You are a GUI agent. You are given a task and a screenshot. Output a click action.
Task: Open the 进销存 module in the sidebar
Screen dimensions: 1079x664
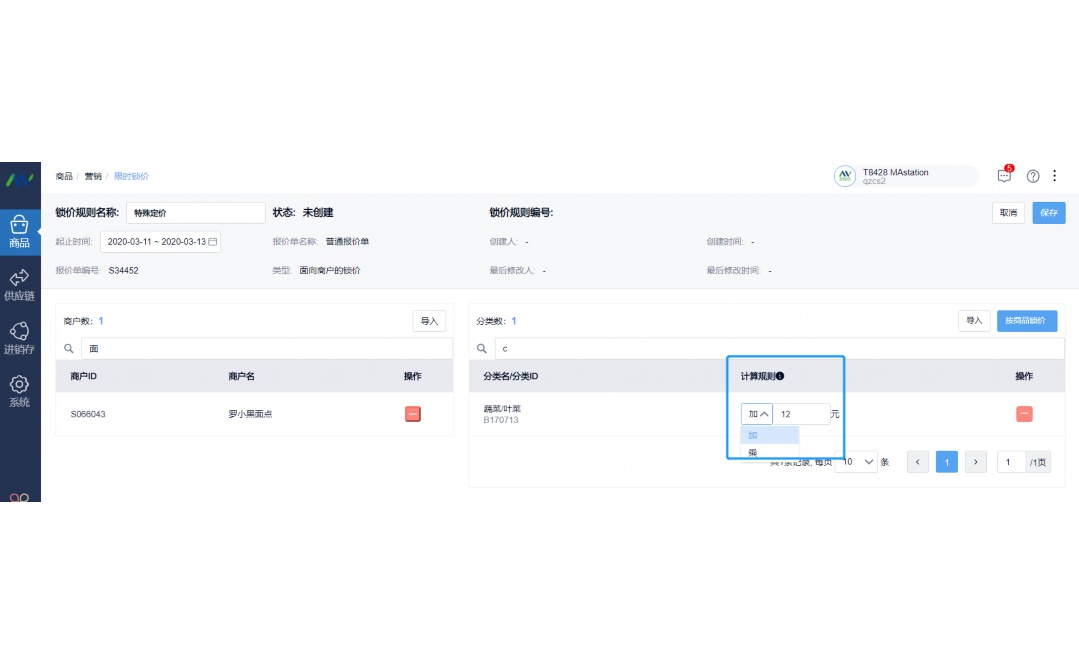coord(20,337)
